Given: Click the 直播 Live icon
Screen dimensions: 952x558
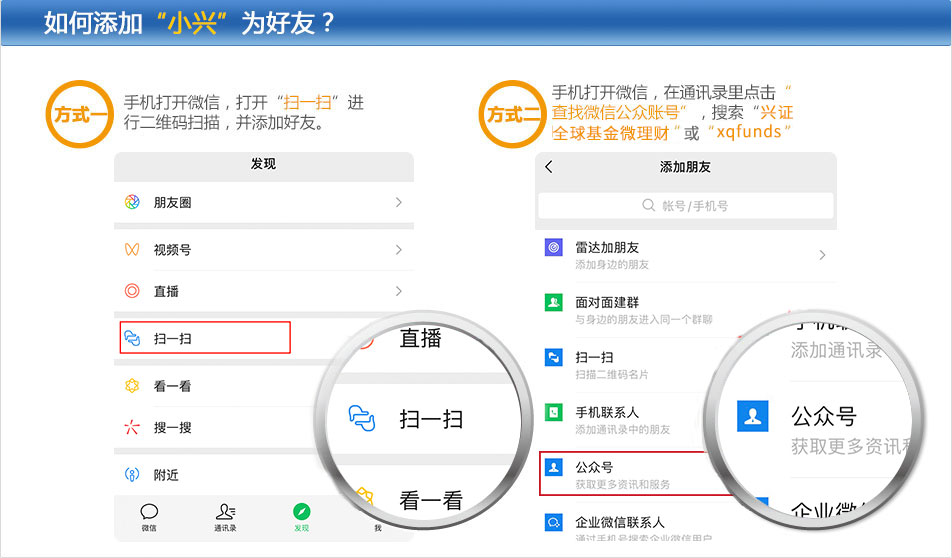Looking at the screenshot, I should point(132,291).
